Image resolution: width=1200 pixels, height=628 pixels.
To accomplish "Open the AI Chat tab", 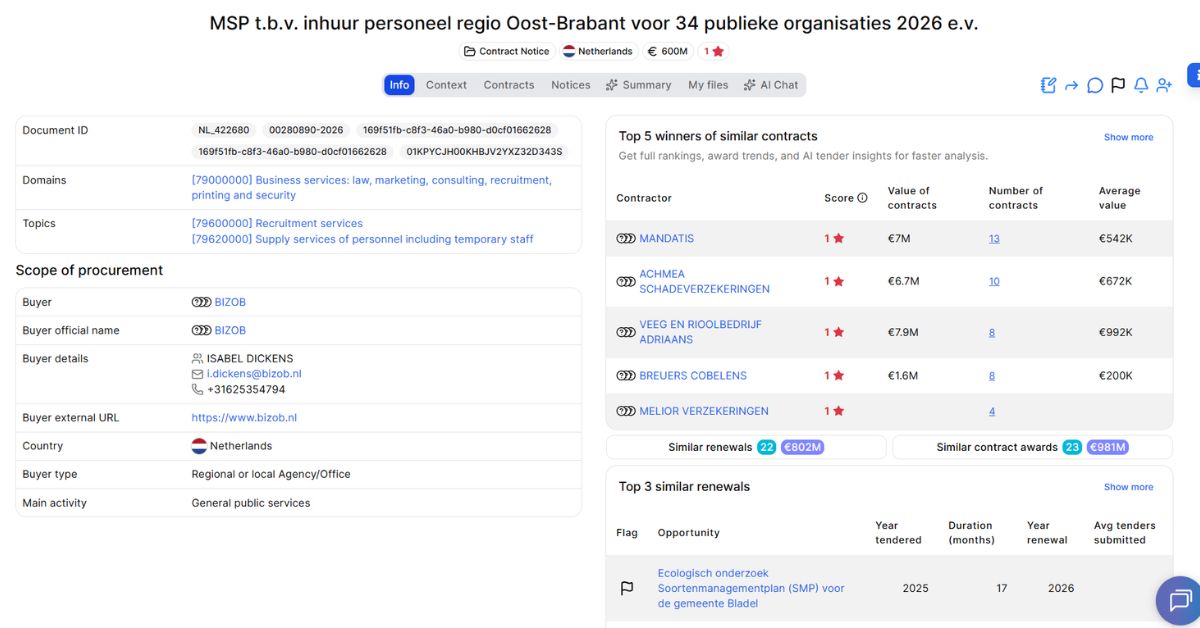I will pos(770,85).
